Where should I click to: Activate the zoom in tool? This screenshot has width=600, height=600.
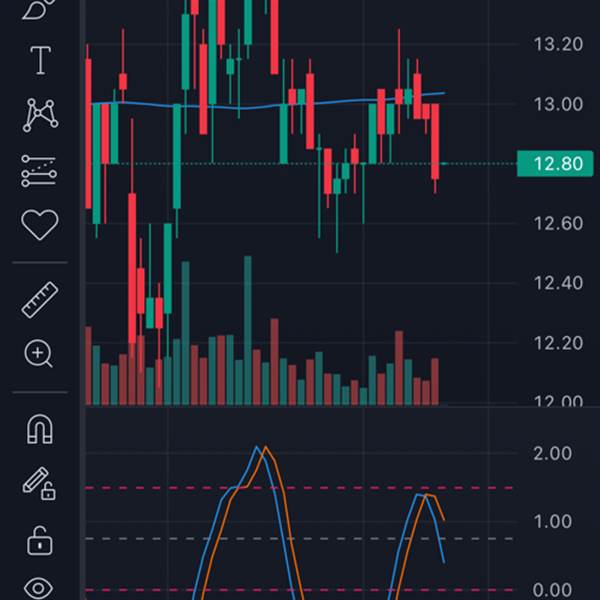[x=38, y=354]
